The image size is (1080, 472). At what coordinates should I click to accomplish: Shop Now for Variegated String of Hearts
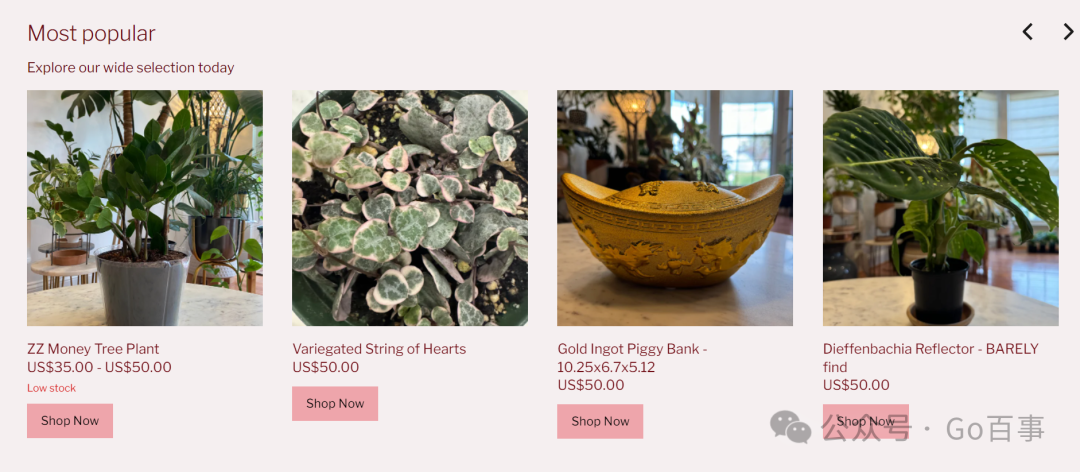pyautogui.click(x=335, y=404)
